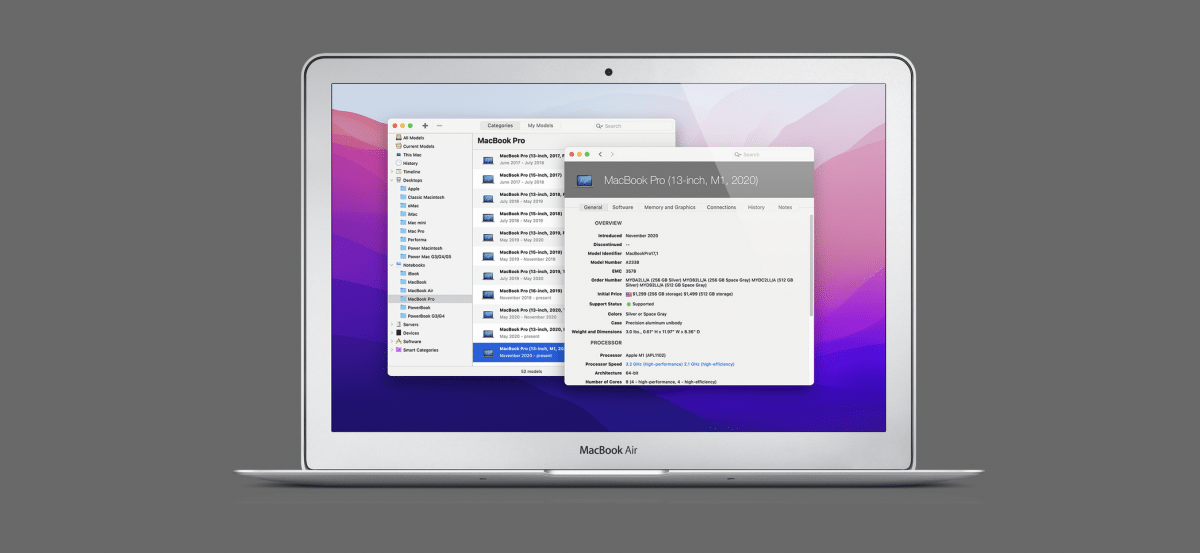
Task: Switch to the My Models tab
Action: pyautogui.click(x=540, y=126)
